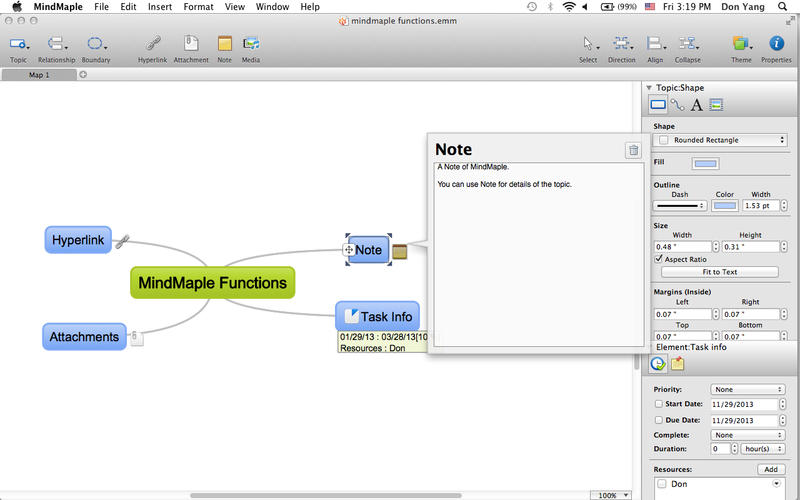
Task: Expand the outline Dash style dropdown
Action: pos(680,206)
